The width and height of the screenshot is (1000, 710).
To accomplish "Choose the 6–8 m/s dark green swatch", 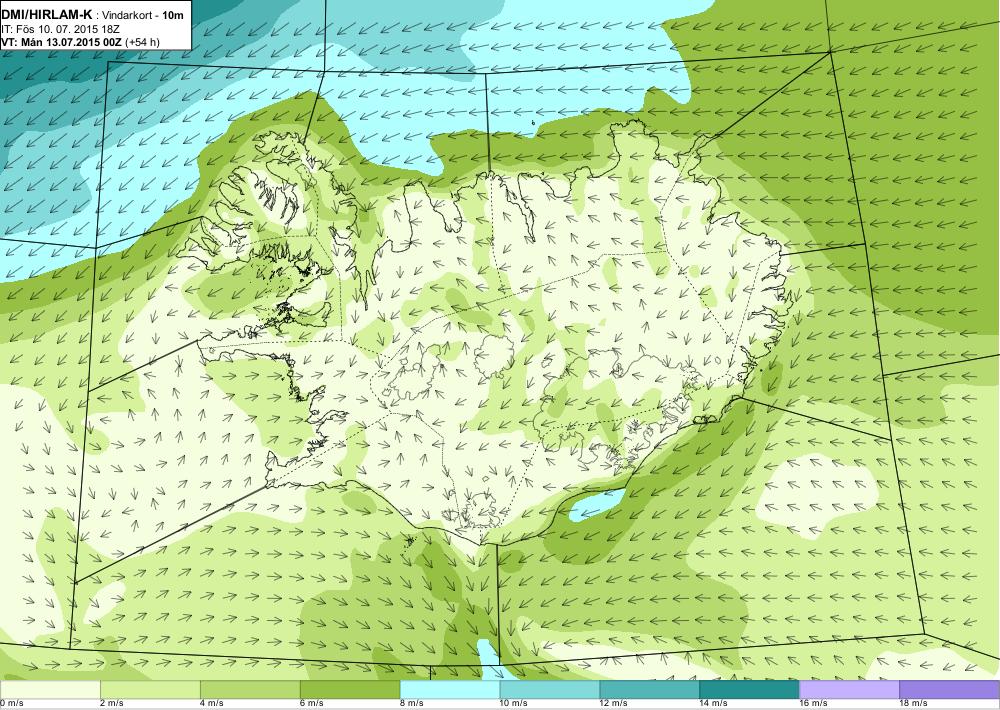I will coord(350,690).
